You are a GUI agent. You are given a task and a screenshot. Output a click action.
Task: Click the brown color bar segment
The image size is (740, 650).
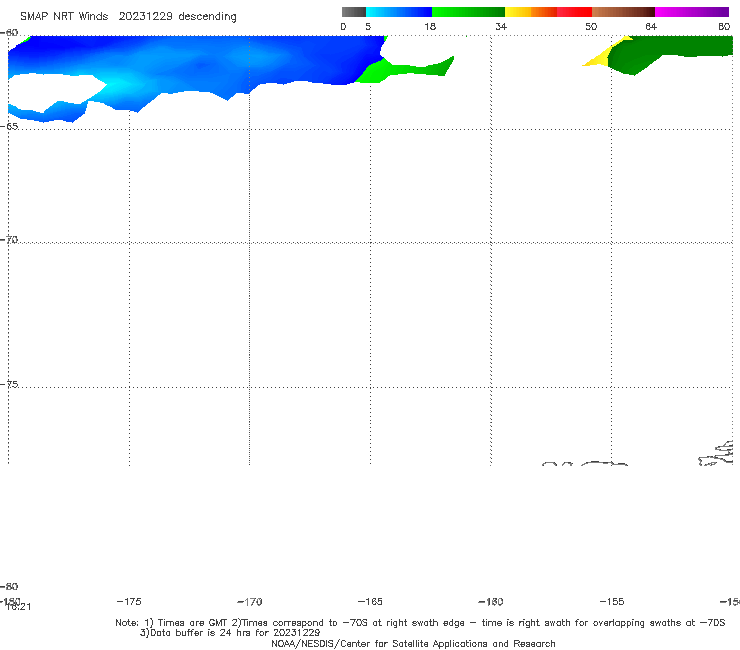(623, 12)
